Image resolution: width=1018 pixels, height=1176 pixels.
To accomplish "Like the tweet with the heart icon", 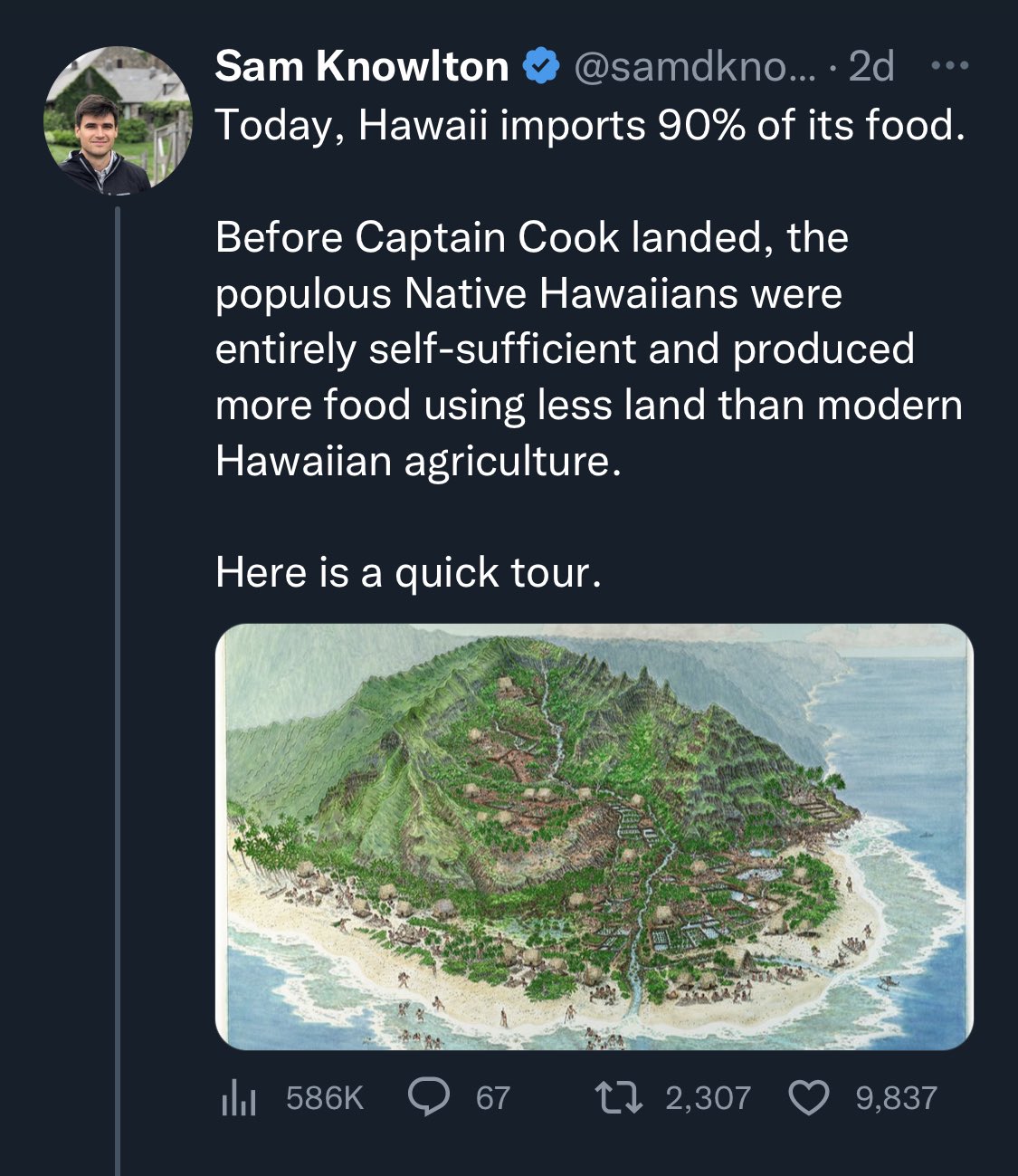I will pos(809,1098).
